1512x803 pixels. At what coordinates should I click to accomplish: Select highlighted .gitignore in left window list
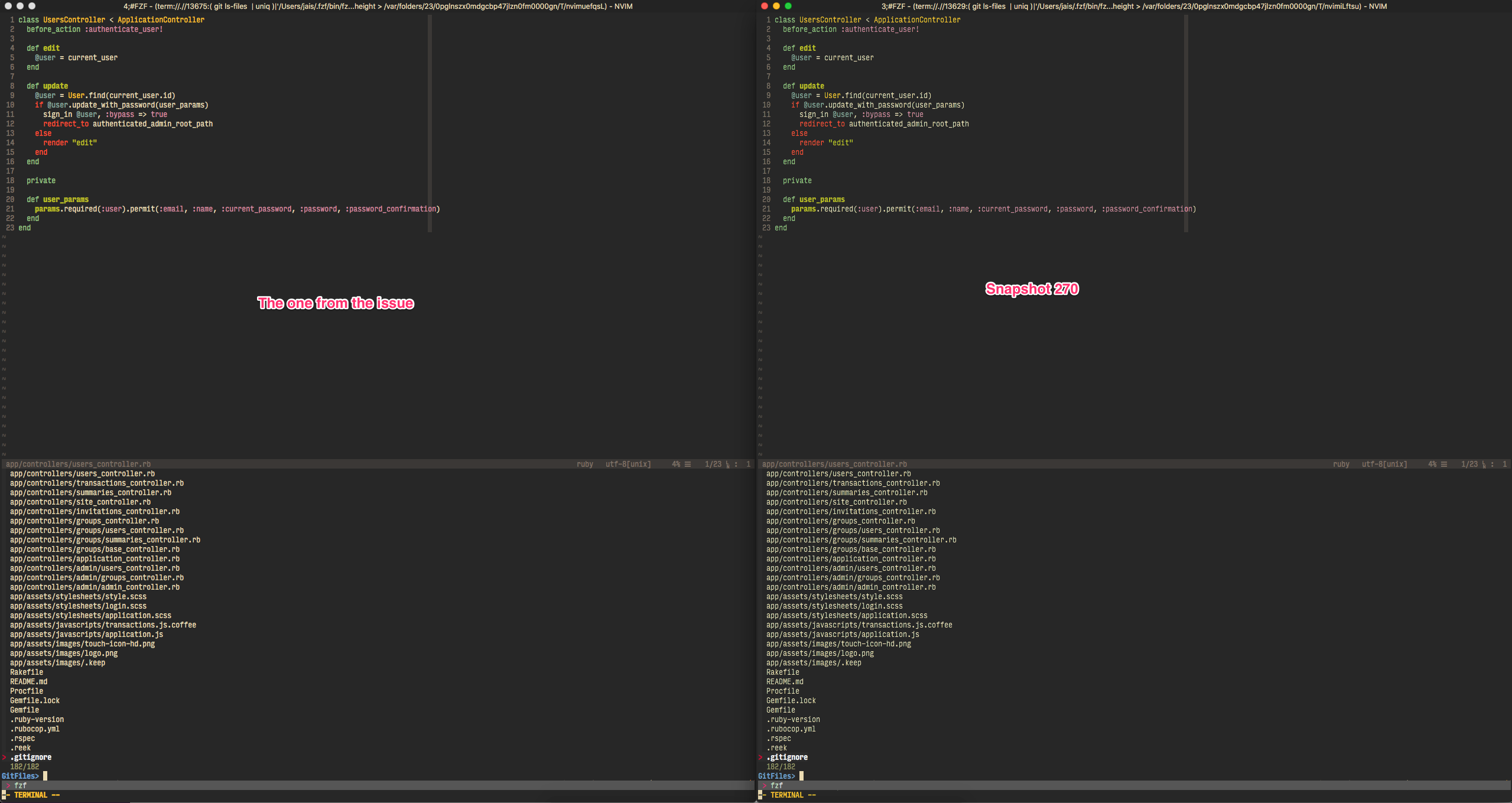31,757
